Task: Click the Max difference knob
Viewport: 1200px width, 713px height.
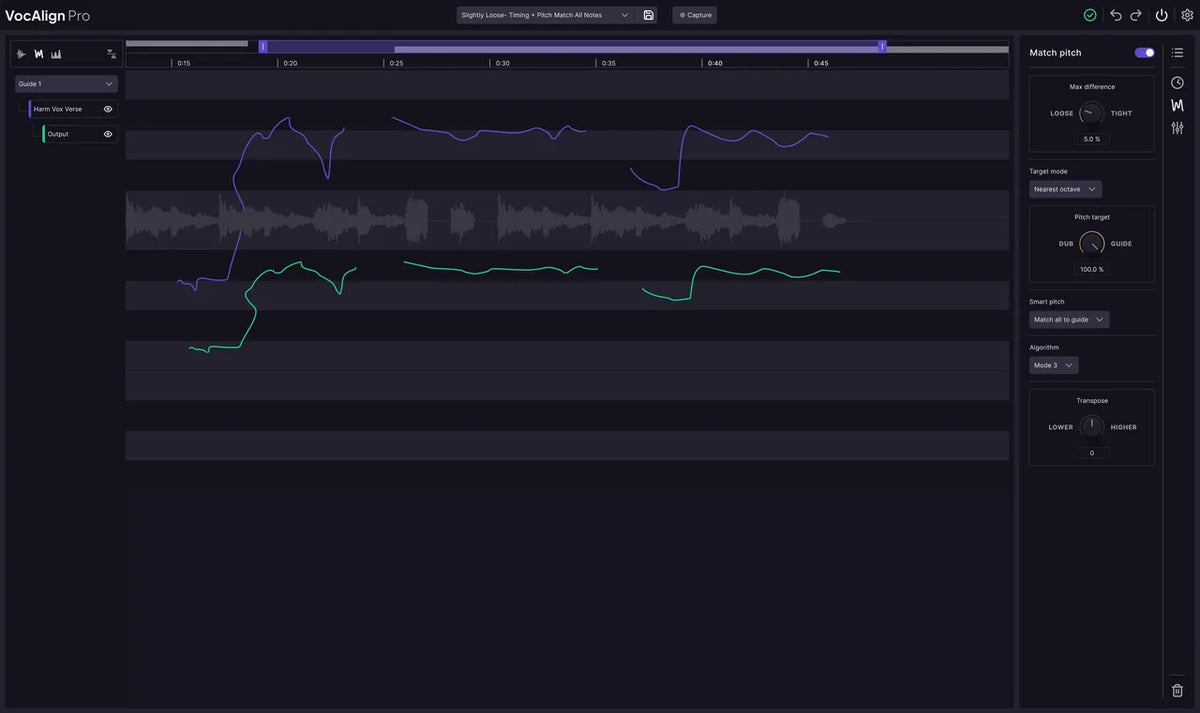Action: point(1092,113)
